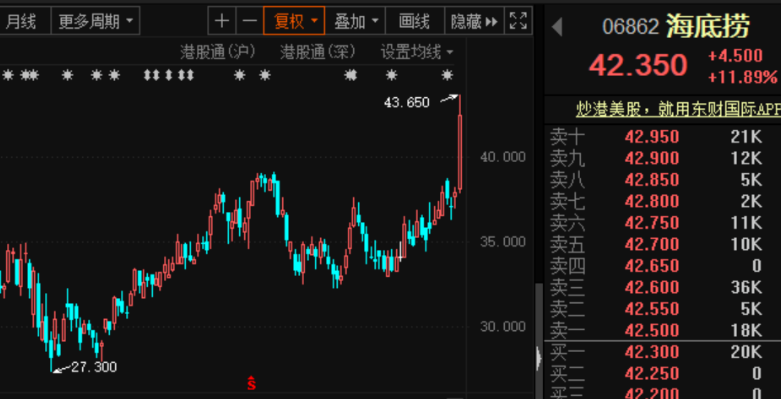Image resolution: width=781 pixels, height=399 pixels.
Task: Click the vertical scrollbar beside chart
Action: pos(539,341)
